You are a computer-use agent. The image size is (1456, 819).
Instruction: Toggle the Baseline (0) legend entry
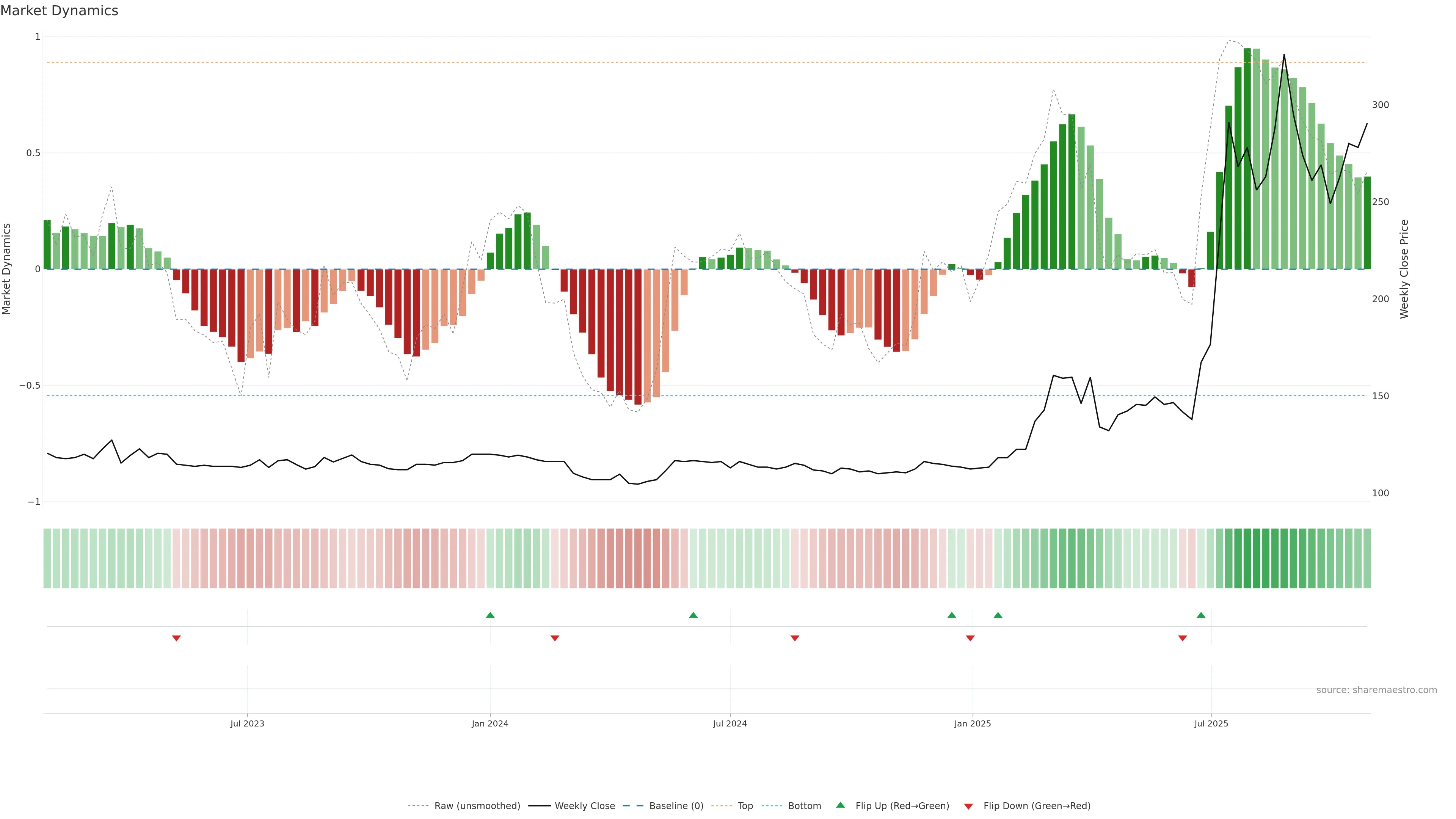(676, 806)
